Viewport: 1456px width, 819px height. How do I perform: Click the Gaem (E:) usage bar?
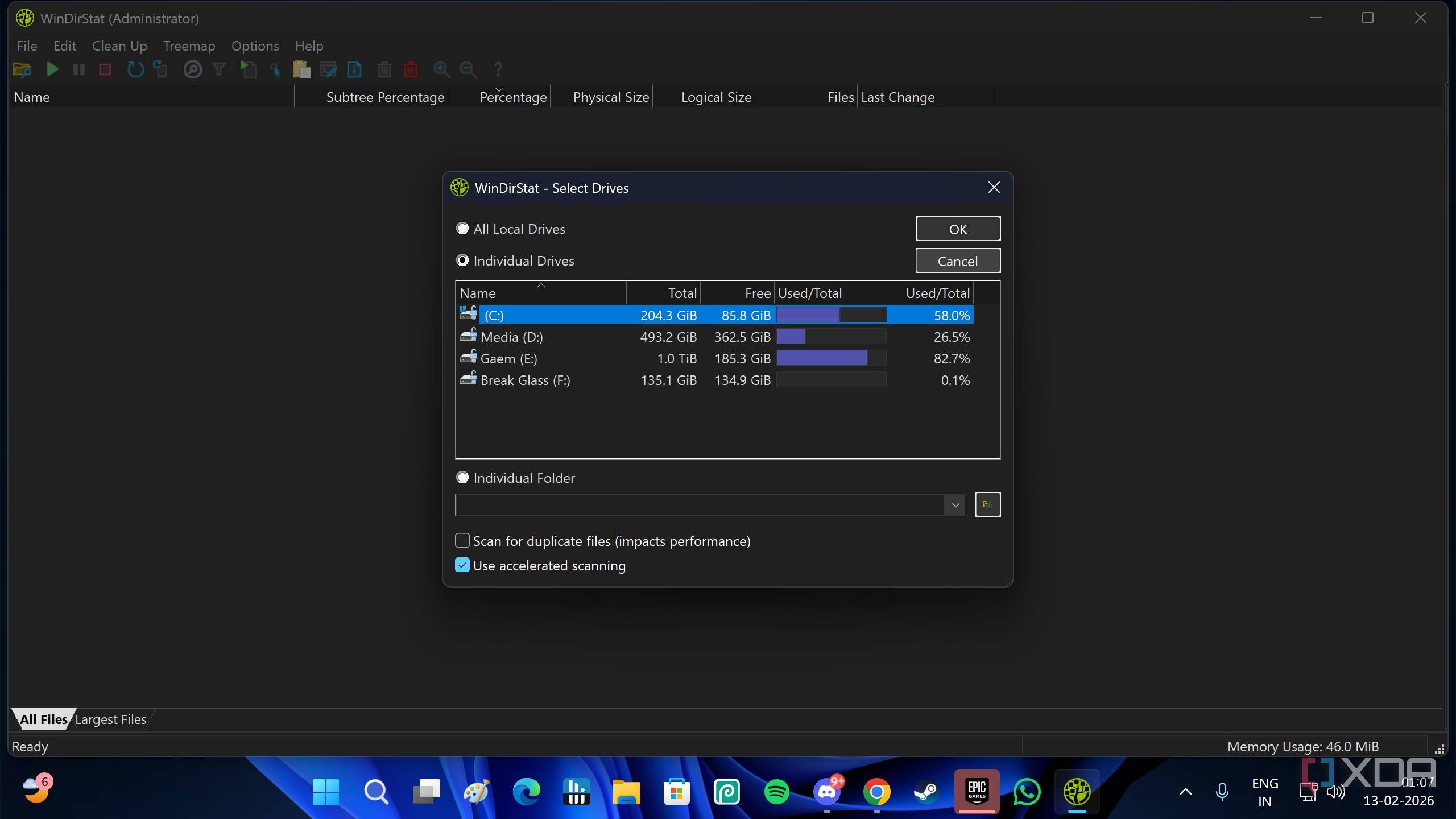[831, 358]
